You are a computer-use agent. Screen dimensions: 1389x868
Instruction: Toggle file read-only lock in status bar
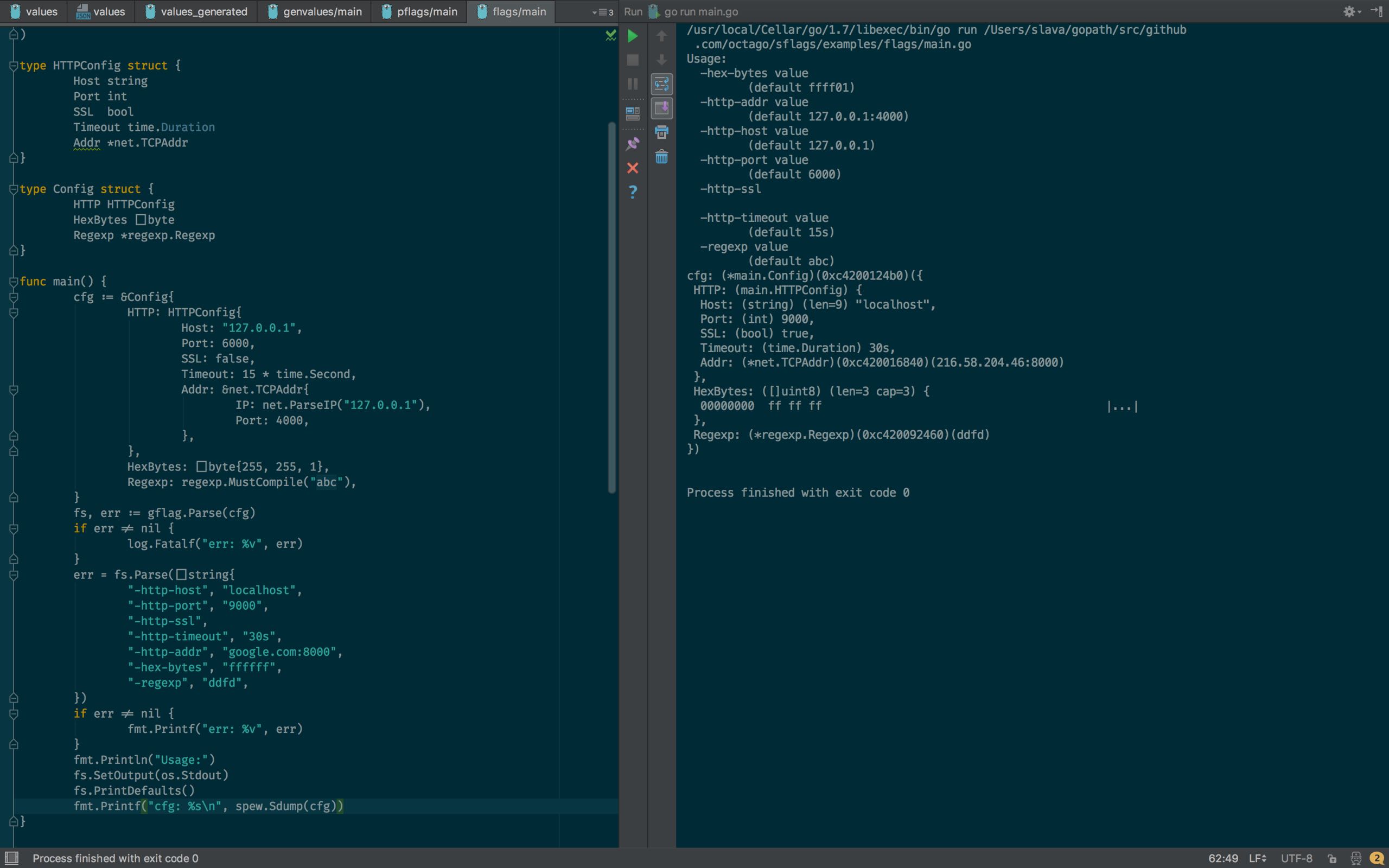pyautogui.click(x=1333, y=858)
